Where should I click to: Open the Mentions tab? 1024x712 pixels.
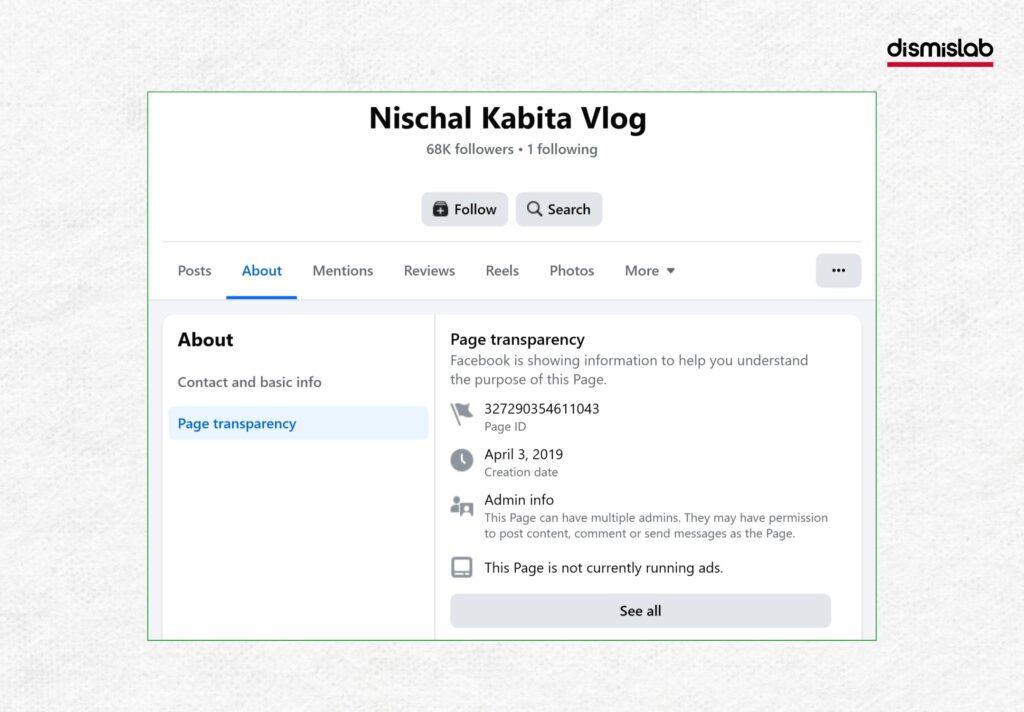click(342, 270)
